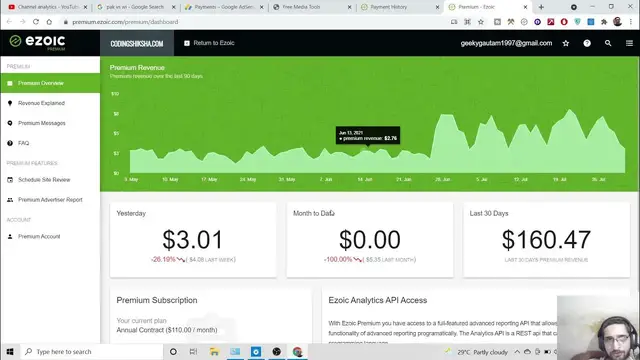Click the Return to Ezoic arrow icon
Viewport: 640px width, 360px height.
click(187, 43)
